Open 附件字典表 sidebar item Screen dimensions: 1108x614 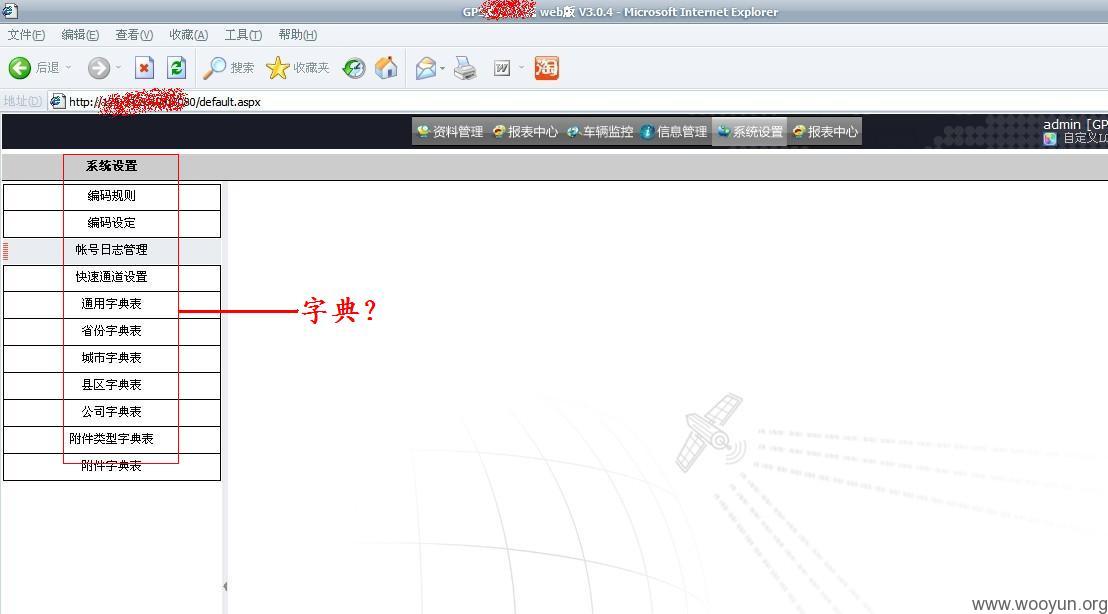[x=112, y=466]
